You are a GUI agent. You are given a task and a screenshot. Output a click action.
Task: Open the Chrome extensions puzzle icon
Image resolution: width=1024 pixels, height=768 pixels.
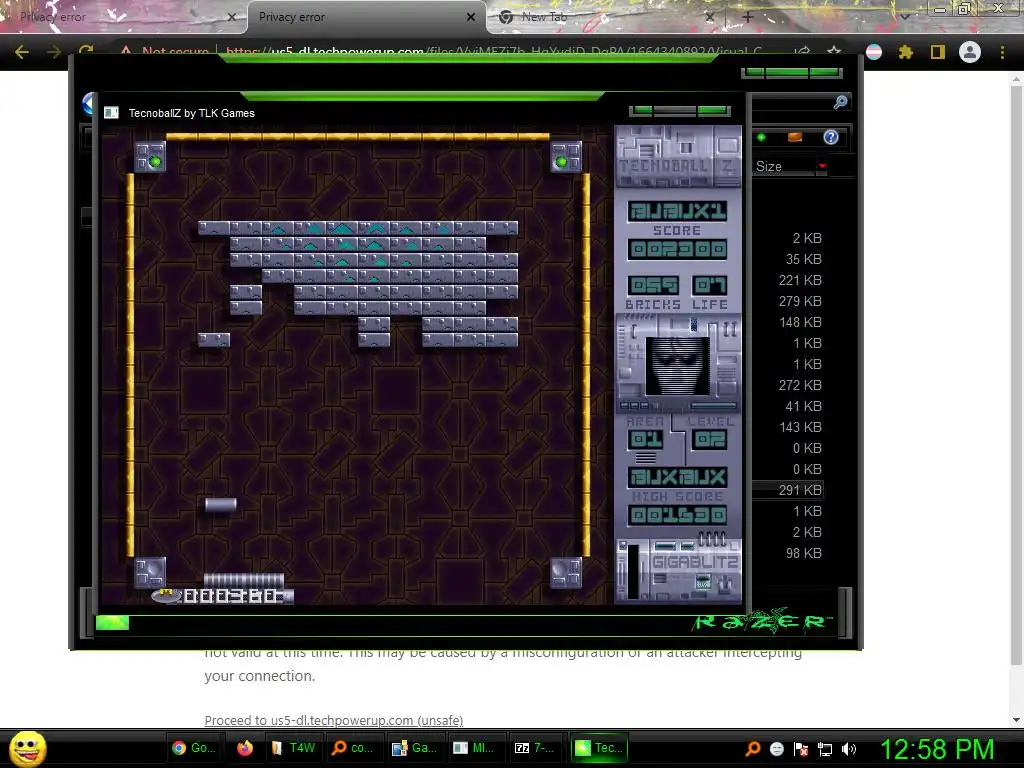tap(905, 52)
